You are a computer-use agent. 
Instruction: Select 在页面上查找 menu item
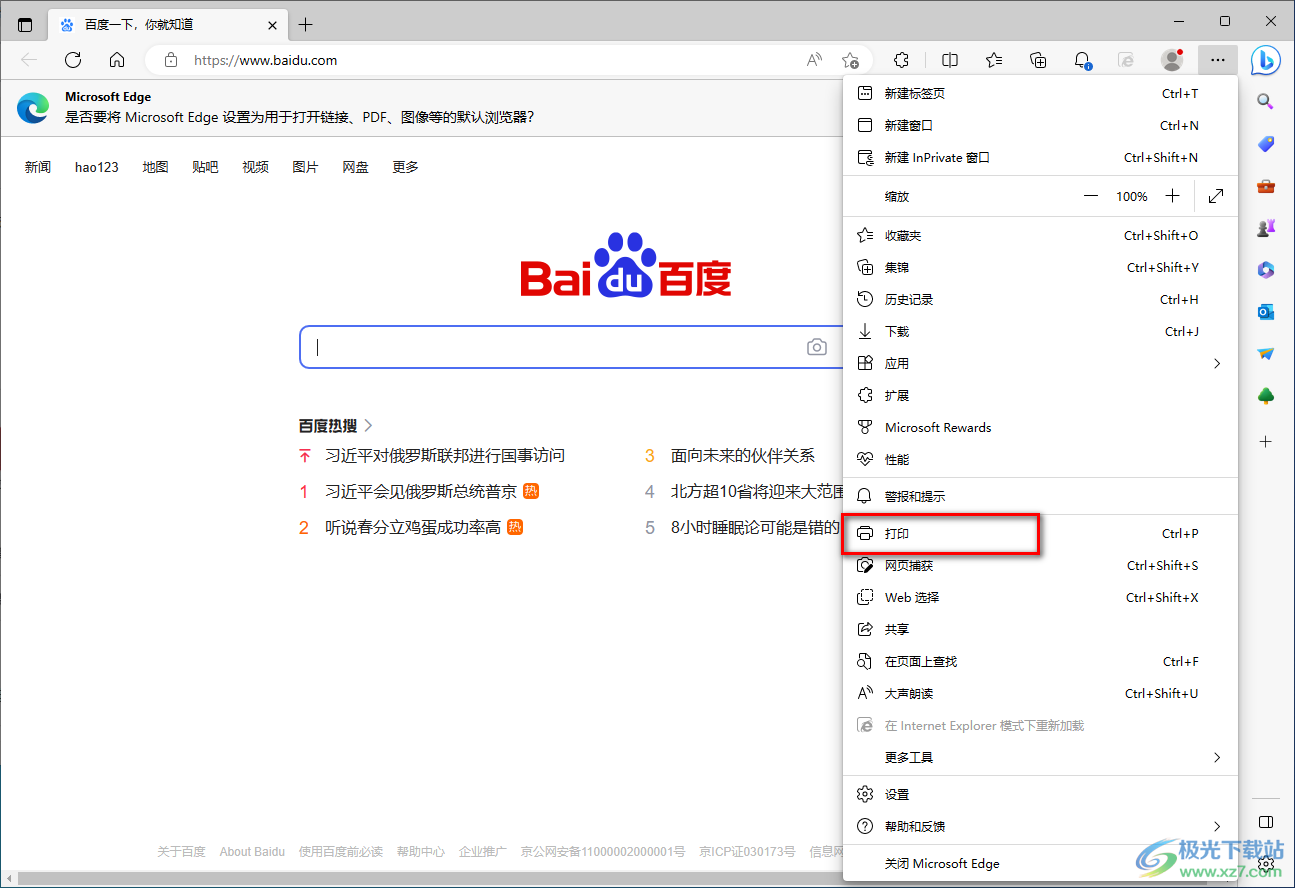coord(1040,661)
